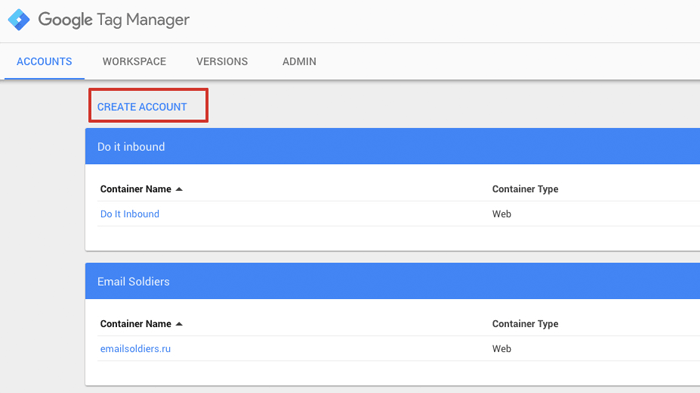The width and height of the screenshot is (700, 393).
Task: Click the Do it inbound account header
Action: click(x=392, y=146)
